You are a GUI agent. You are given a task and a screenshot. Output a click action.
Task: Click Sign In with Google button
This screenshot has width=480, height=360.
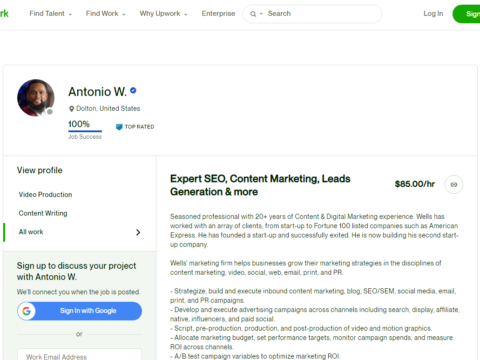[80, 311]
